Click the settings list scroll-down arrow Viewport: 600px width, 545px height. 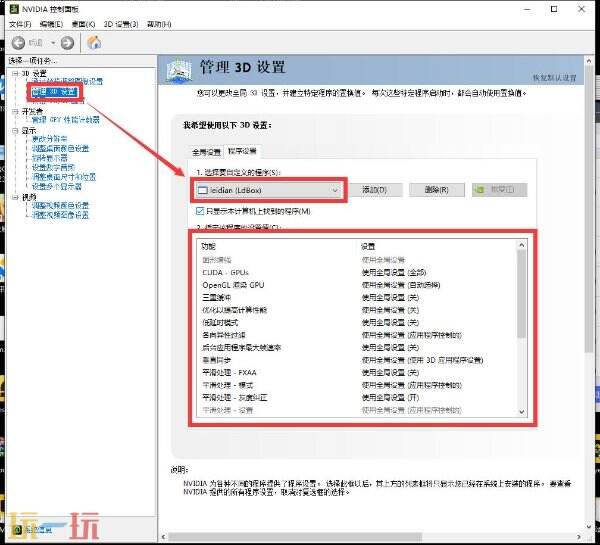[x=522, y=412]
